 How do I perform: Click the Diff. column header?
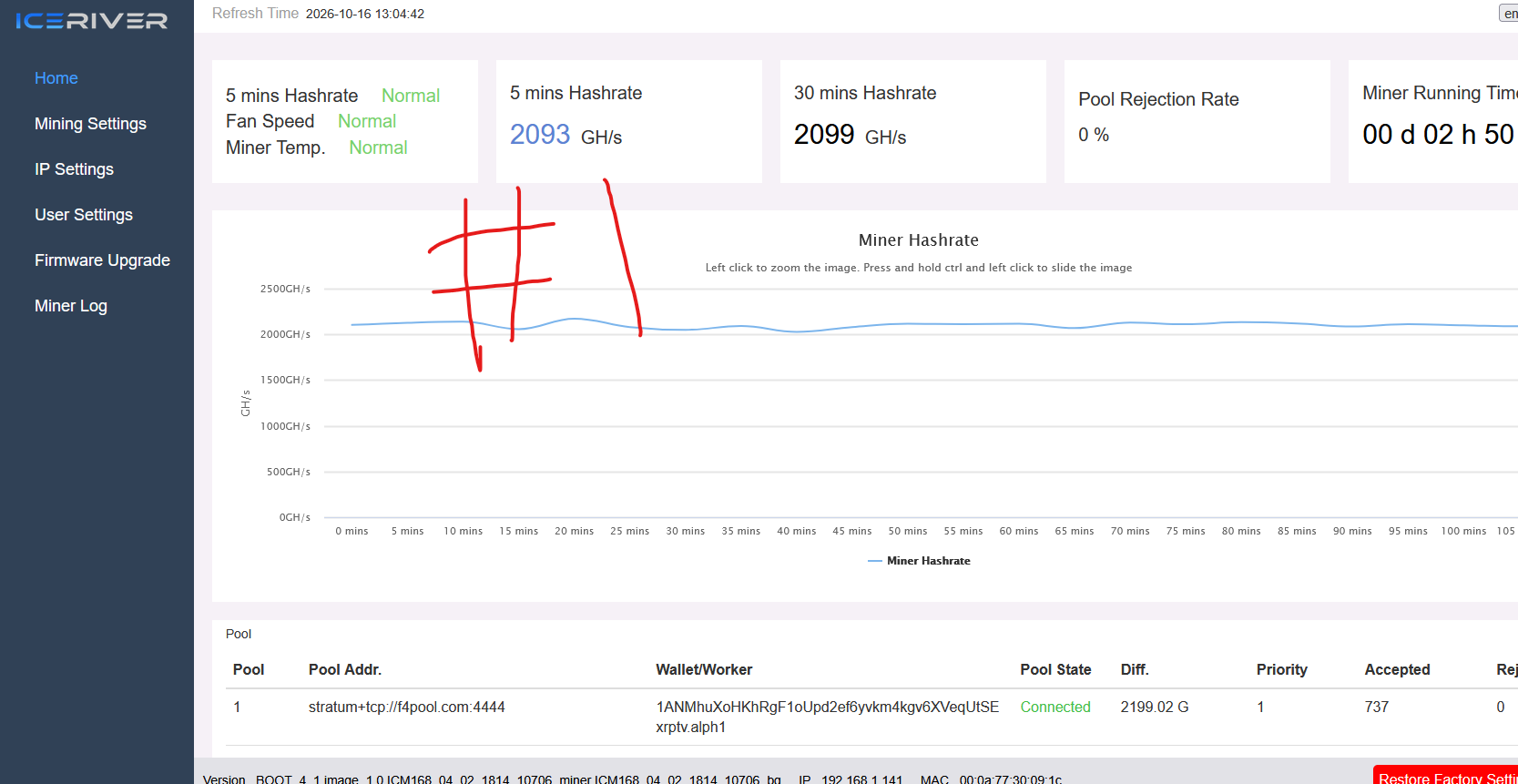(1135, 670)
